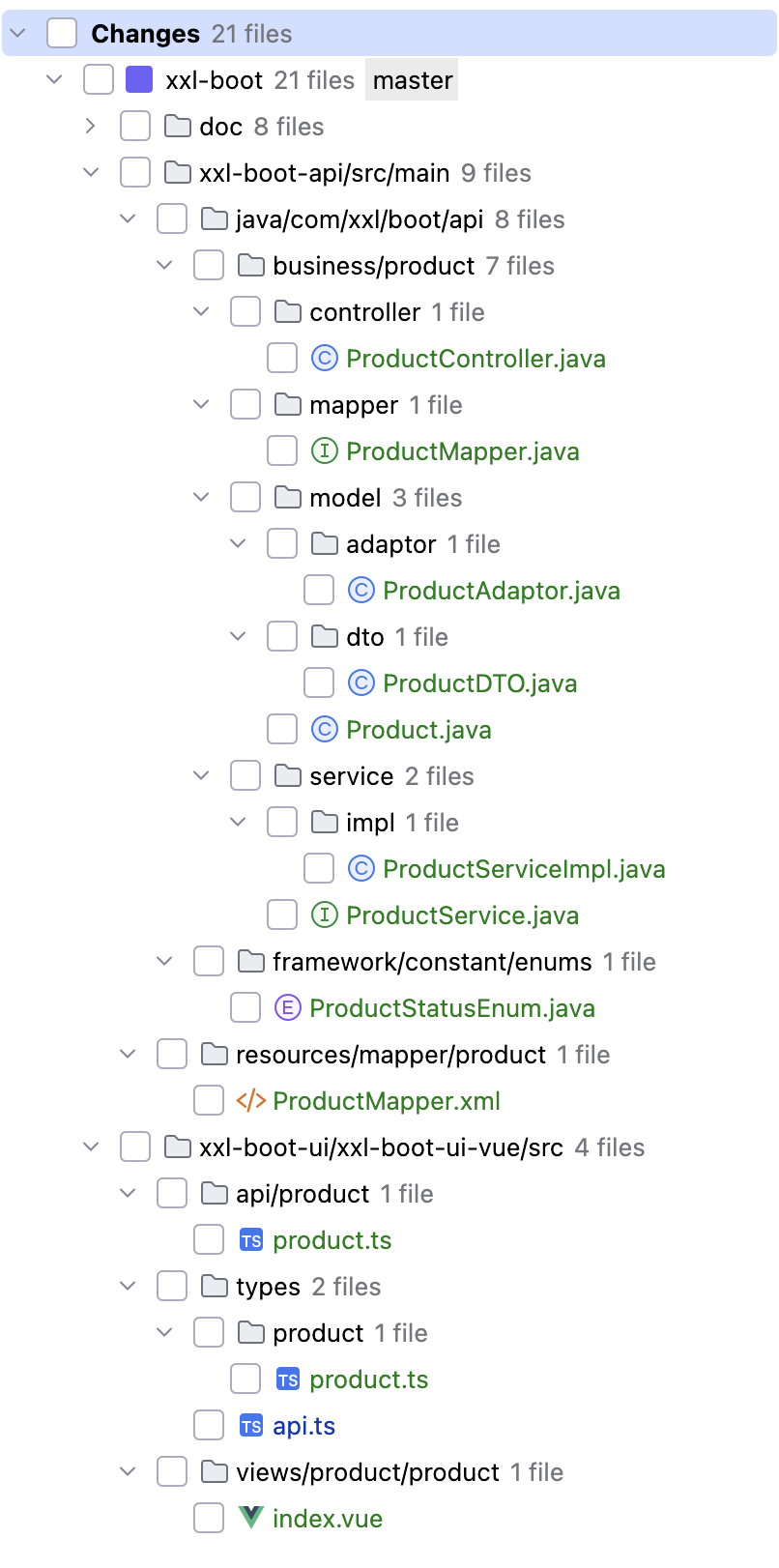779x1568 pixels.
Task: Click the TS icon next to api.ts
Action: click(251, 1426)
